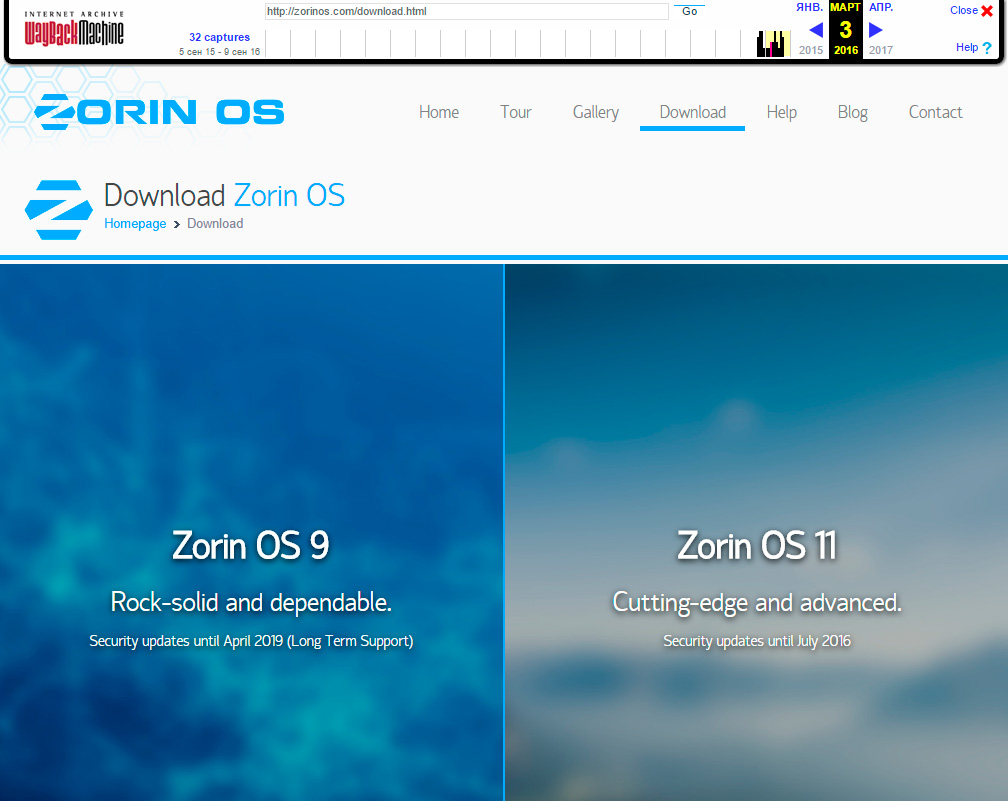Click 'Security updates until April 2019' text
The image size is (1008, 801).
pyautogui.click(x=186, y=641)
